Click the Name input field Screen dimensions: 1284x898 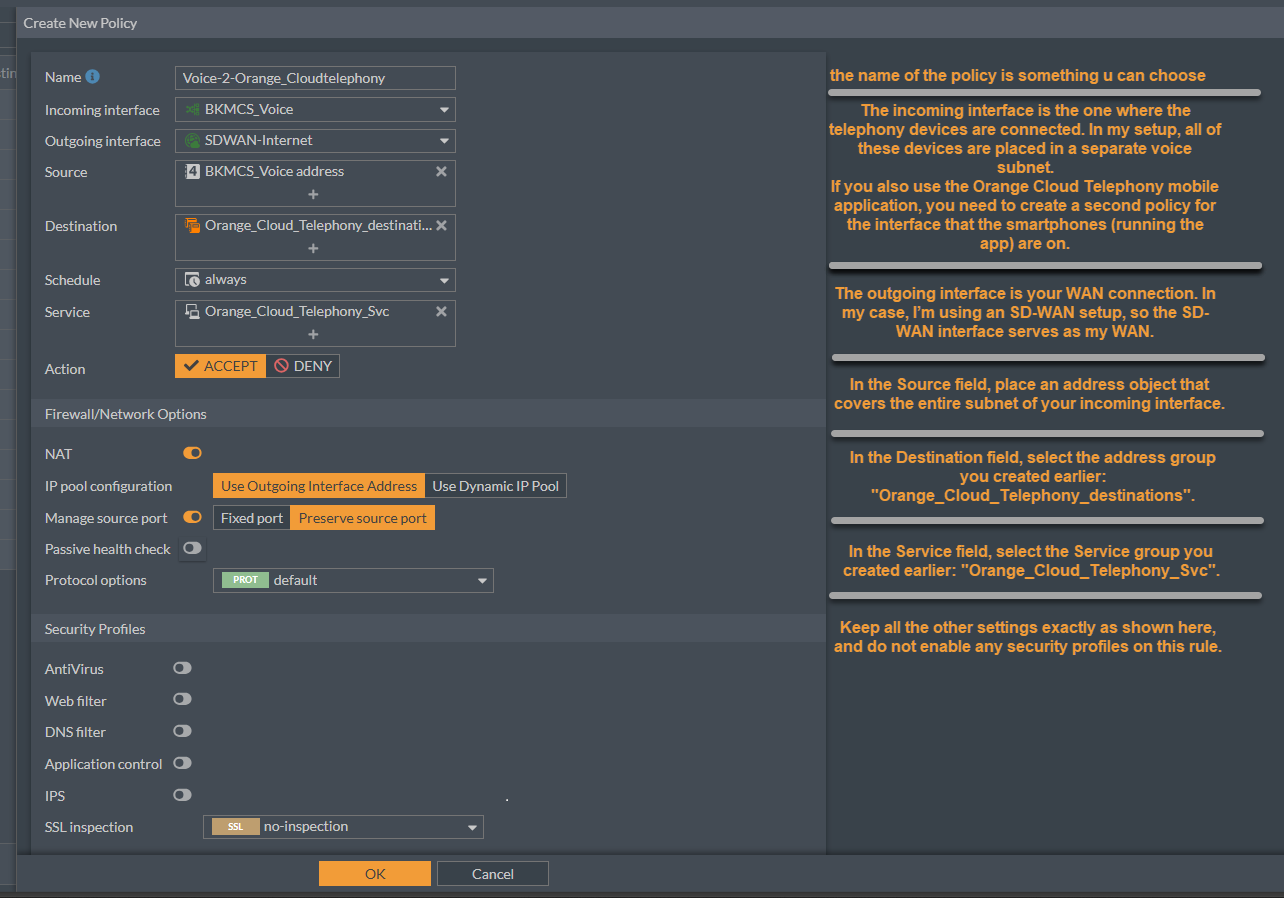pos(315,77)
